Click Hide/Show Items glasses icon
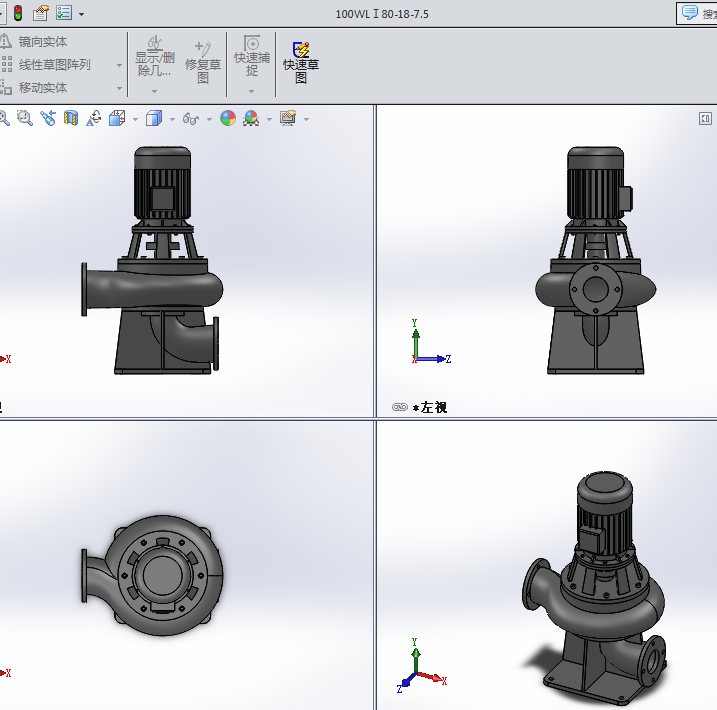Image resolution: width=717 pixels, height=710 pixels. [191, 119]
